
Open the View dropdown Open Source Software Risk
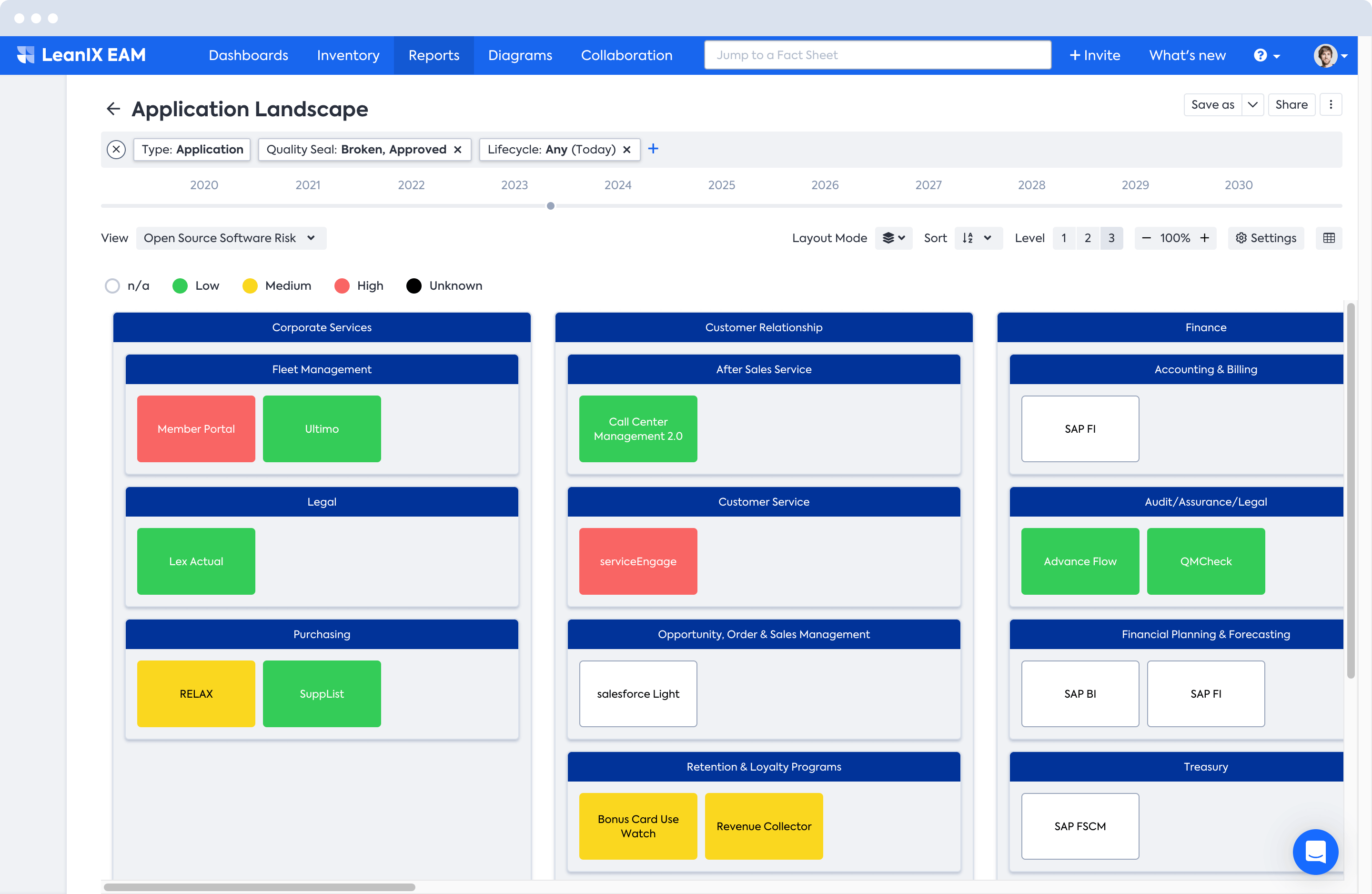(231, 238)
